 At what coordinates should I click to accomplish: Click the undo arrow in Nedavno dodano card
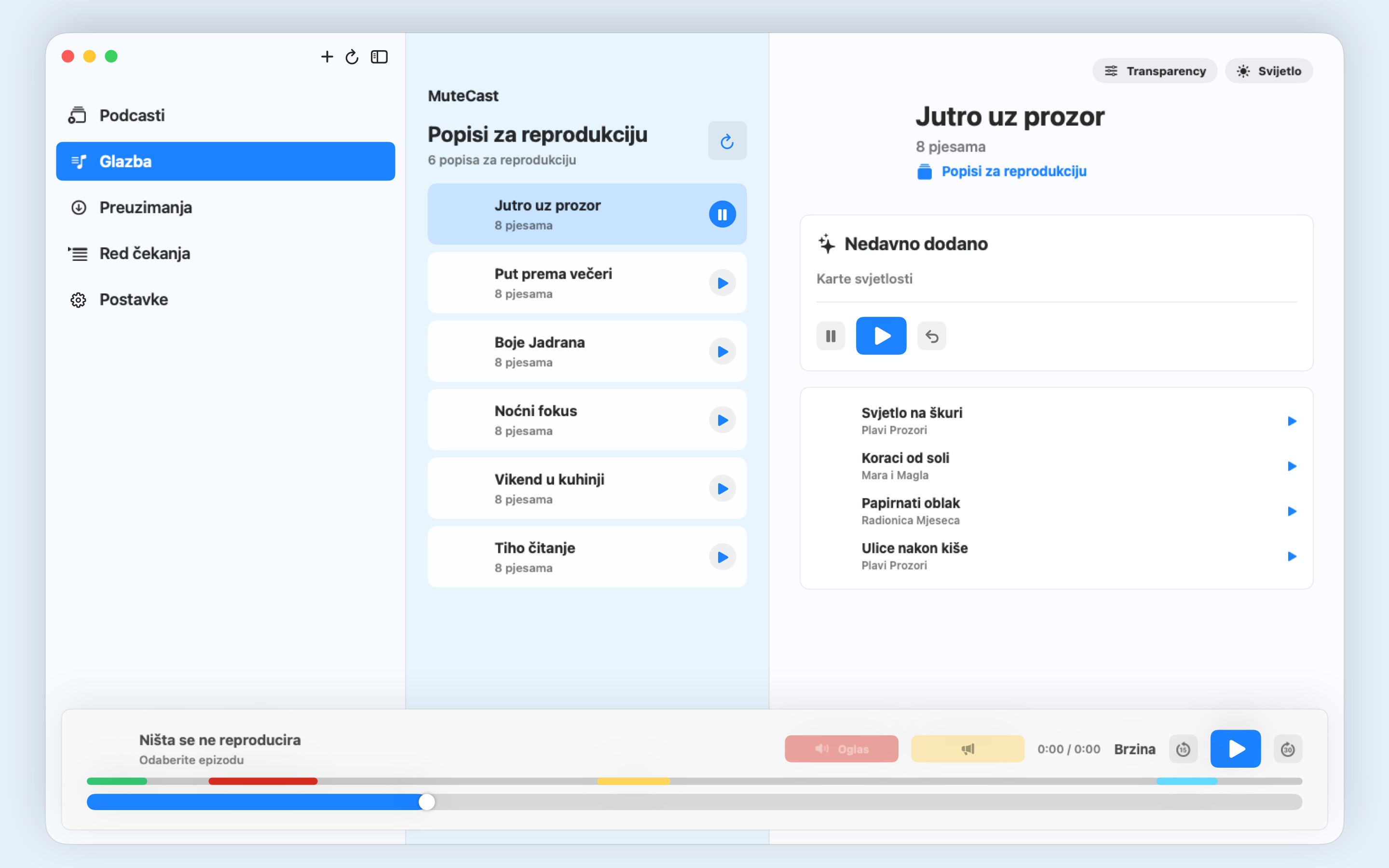pos(932,336)
